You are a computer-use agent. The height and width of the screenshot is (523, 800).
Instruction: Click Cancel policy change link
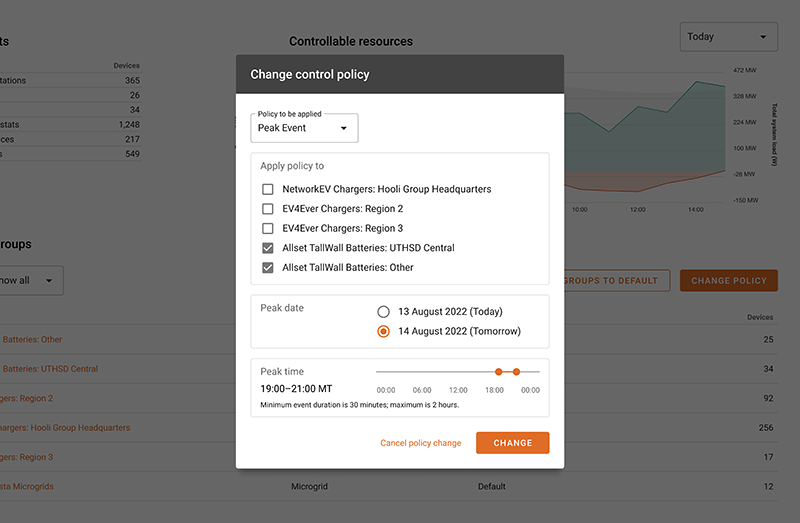[421, 443]
